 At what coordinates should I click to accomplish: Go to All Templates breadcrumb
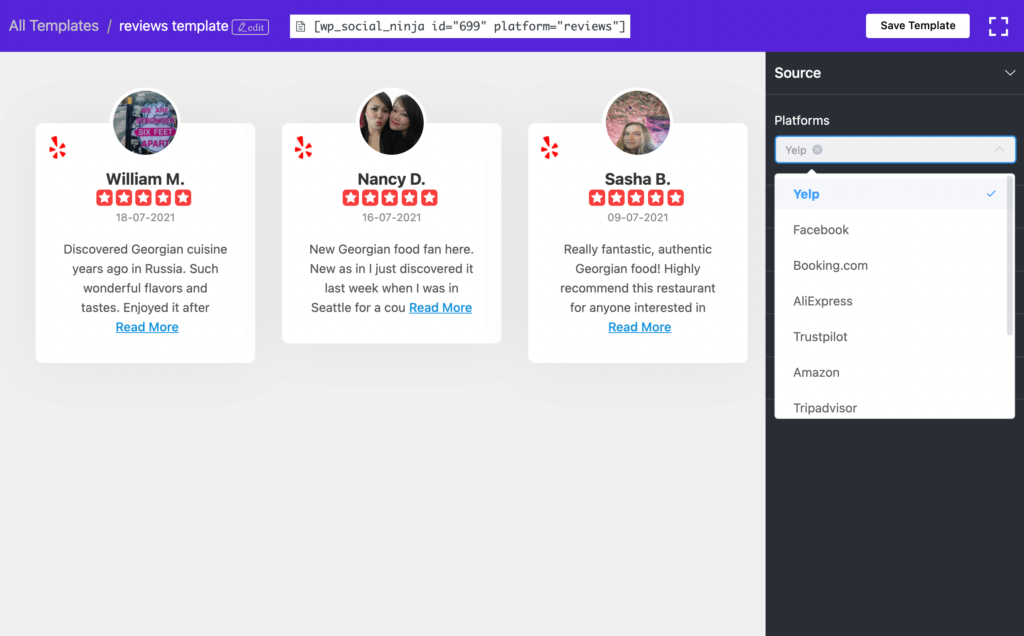point(54,26)
